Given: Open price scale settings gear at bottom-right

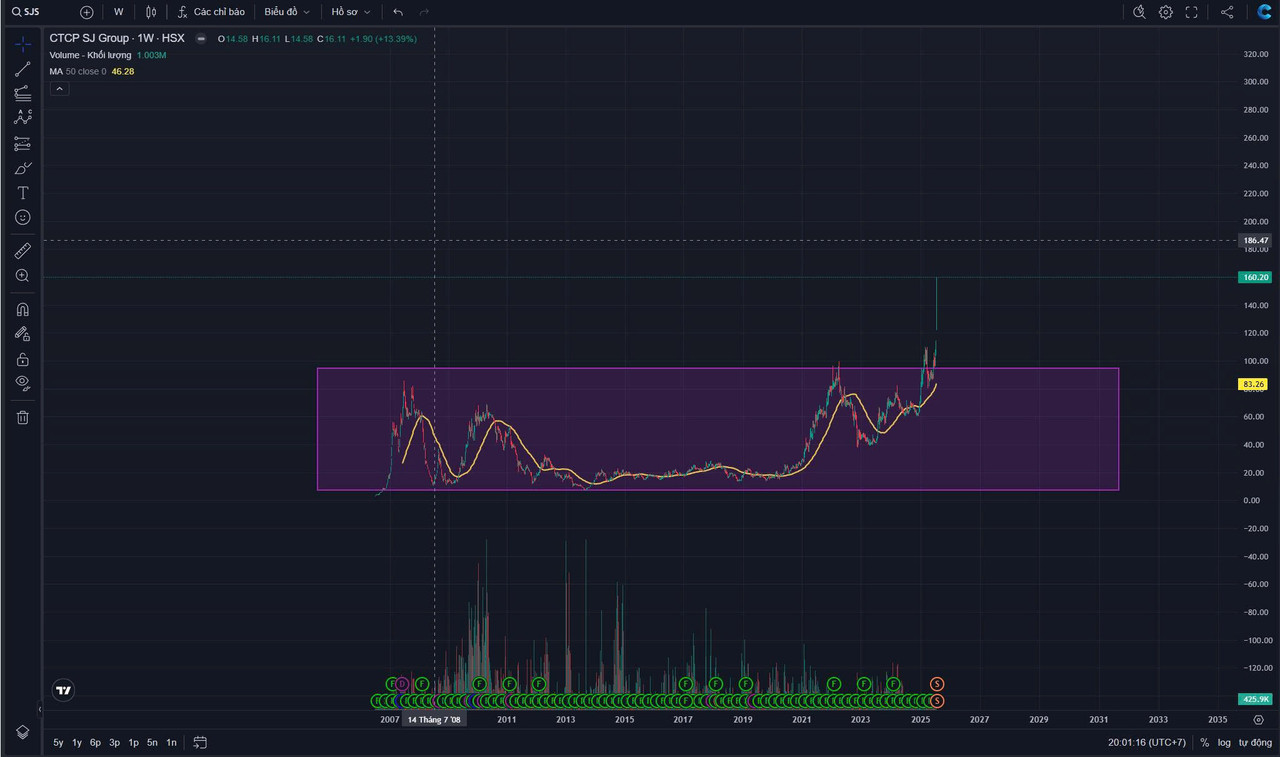Looking at the screenshot, I should click(x=1258, y=719).
